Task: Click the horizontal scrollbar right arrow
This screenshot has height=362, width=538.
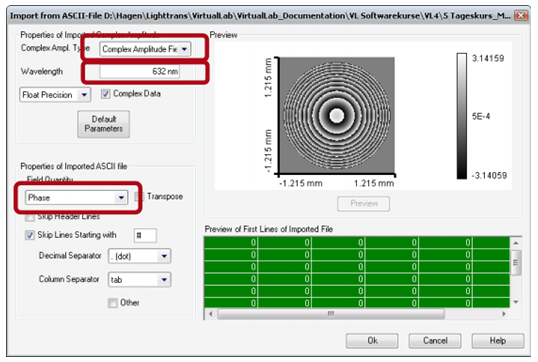Action: tap(504, 314)
